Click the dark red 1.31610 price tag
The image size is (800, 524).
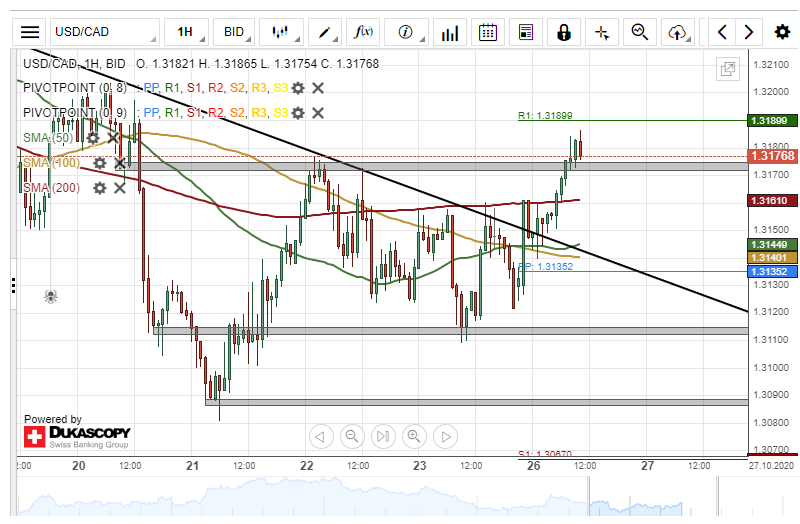pos(772,201)
